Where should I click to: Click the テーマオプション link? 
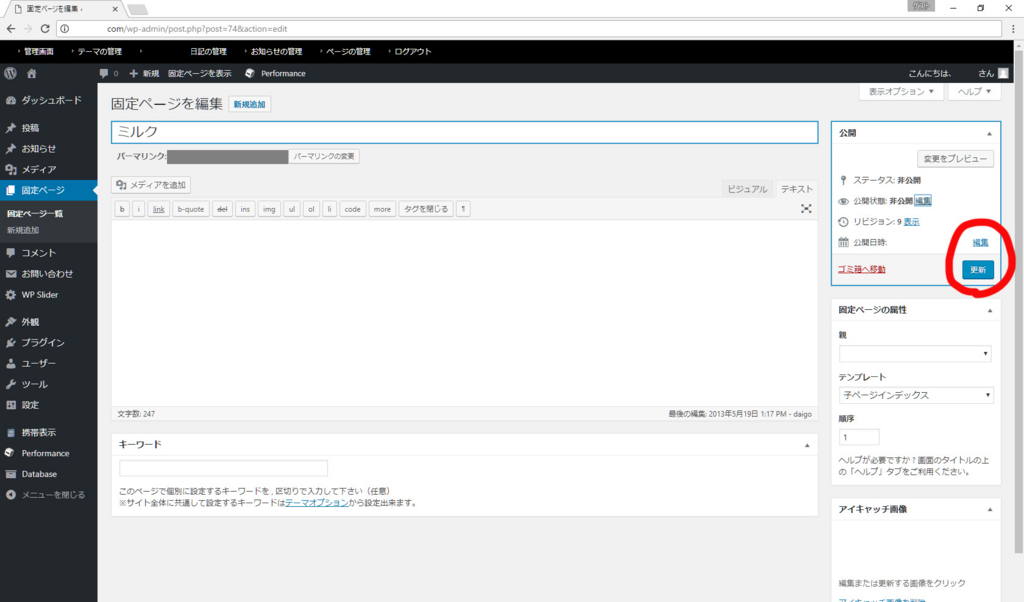coord(317,503)
